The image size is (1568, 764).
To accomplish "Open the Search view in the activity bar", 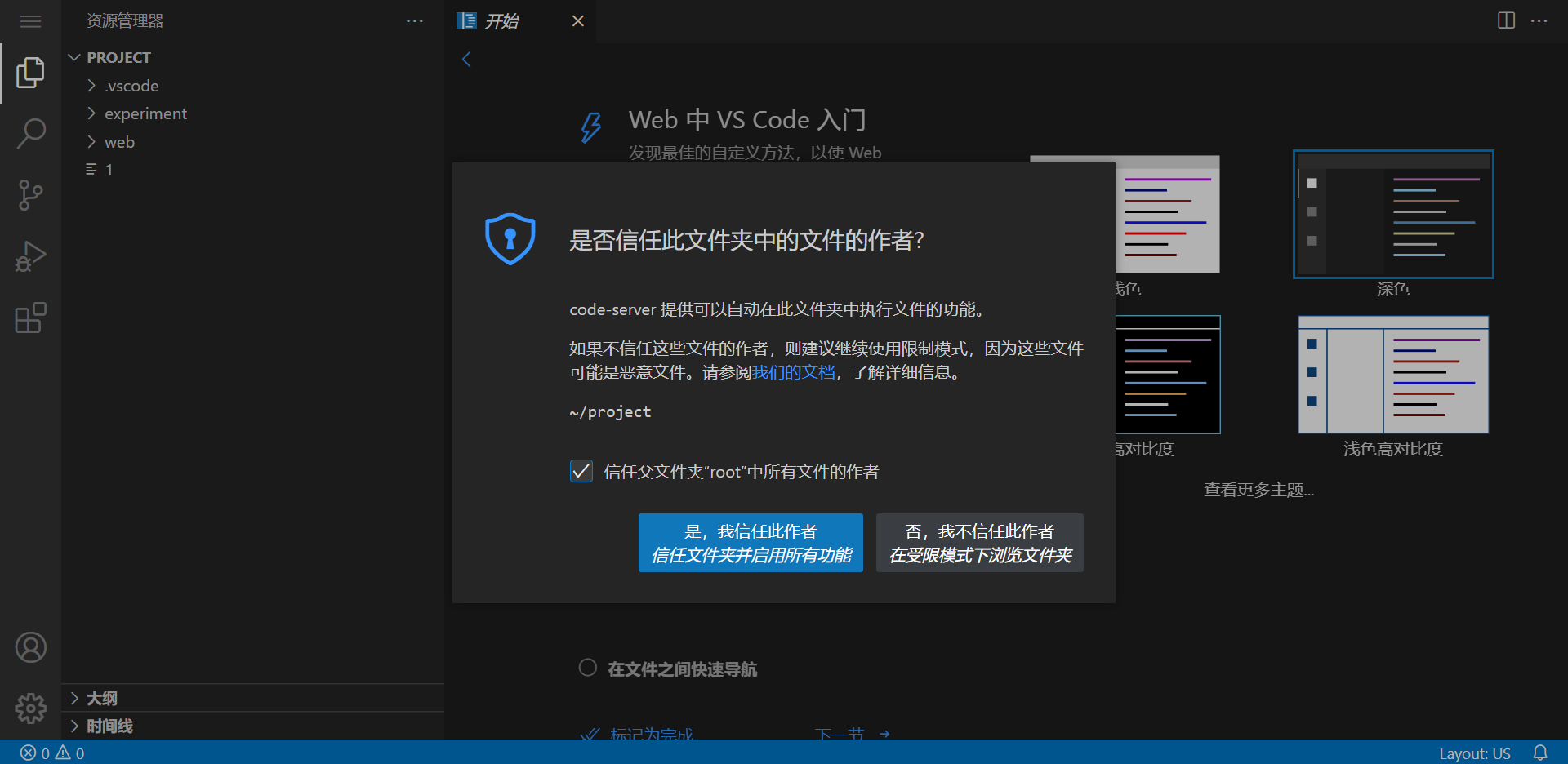I will pyautogui.click(x=30, y=133).
